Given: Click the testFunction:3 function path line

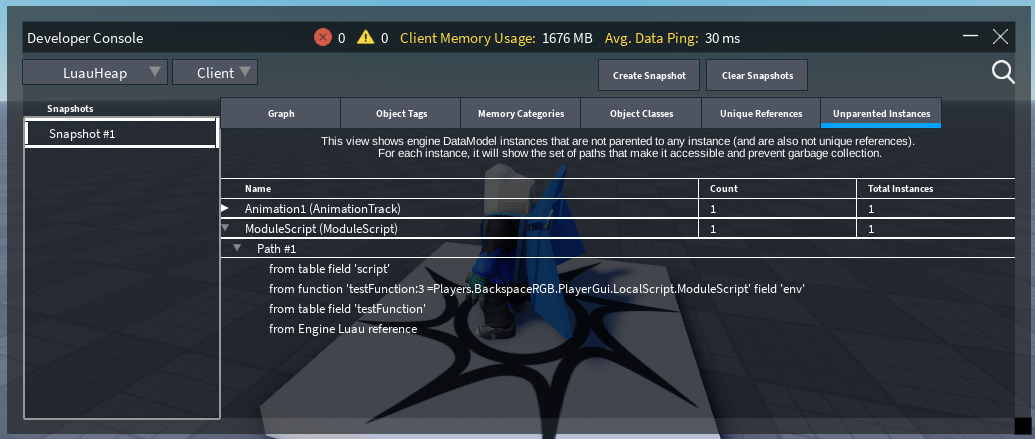Looking at the screenshot, I should (537, 289).
